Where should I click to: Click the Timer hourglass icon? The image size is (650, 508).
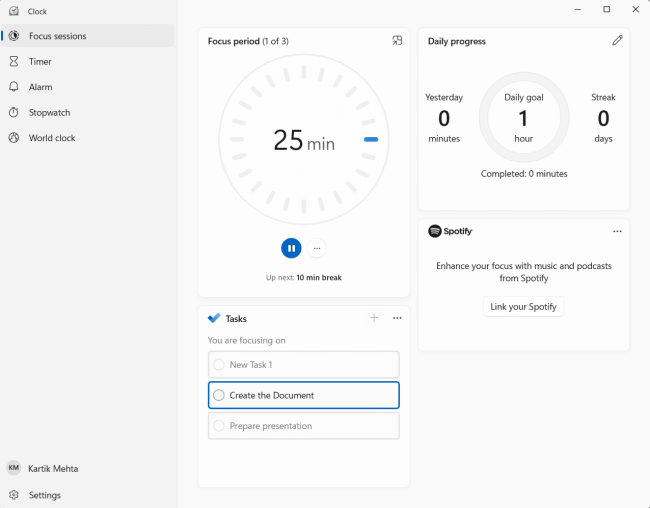pos(14,61)
